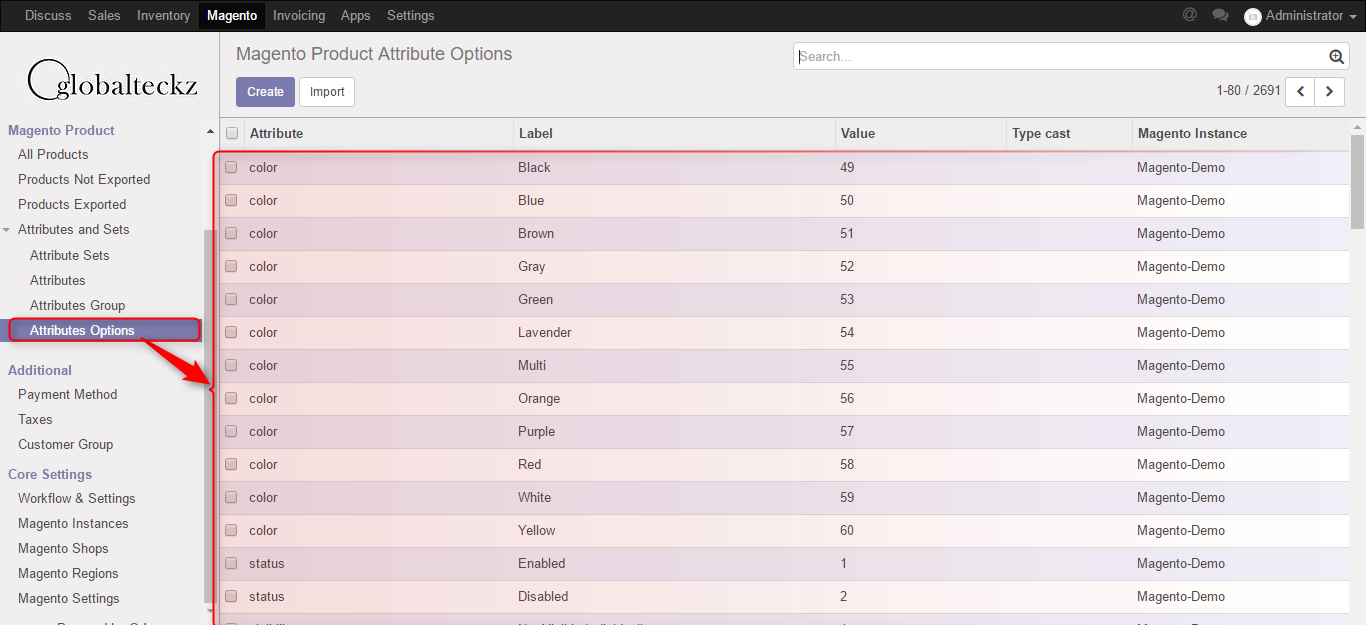Open Attributes in the sidebar

tap(58, 280)
